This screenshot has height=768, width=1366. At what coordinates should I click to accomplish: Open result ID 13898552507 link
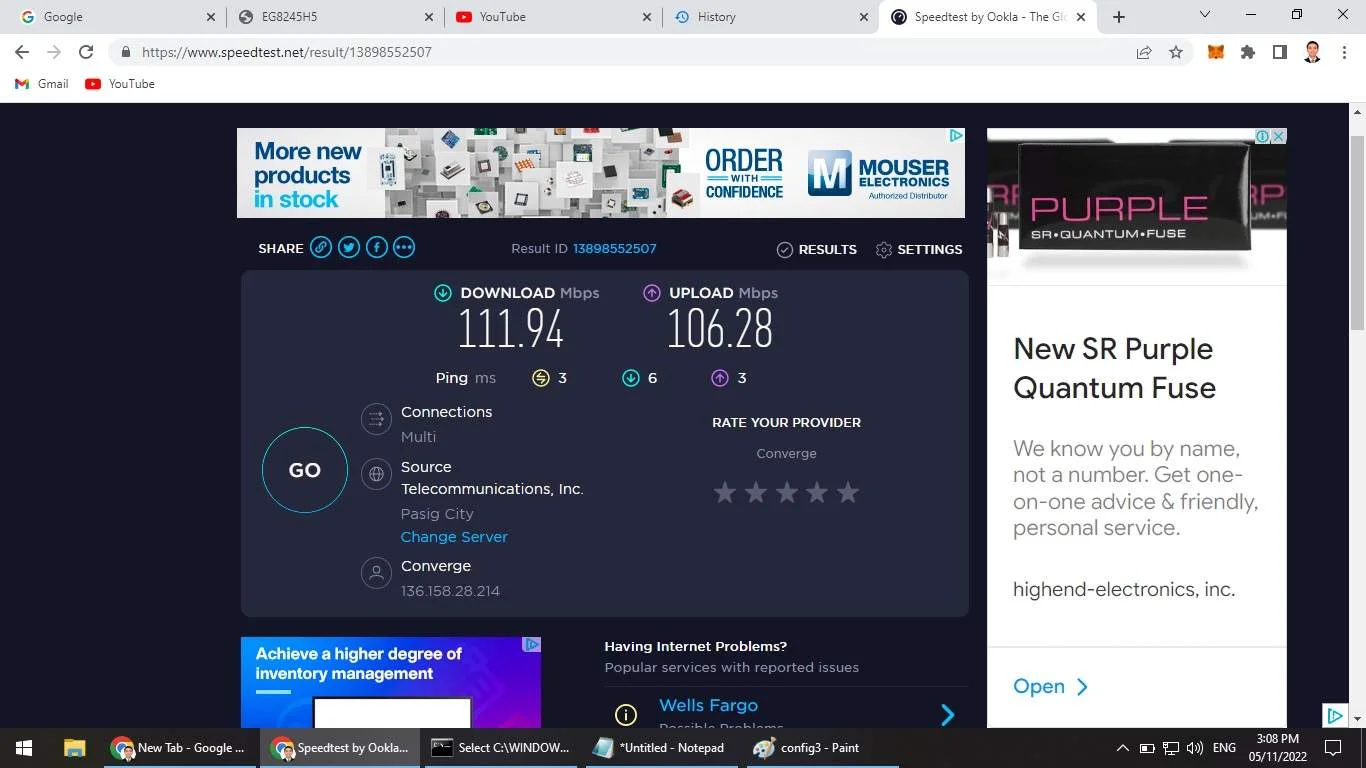click(x=614, y=248)
